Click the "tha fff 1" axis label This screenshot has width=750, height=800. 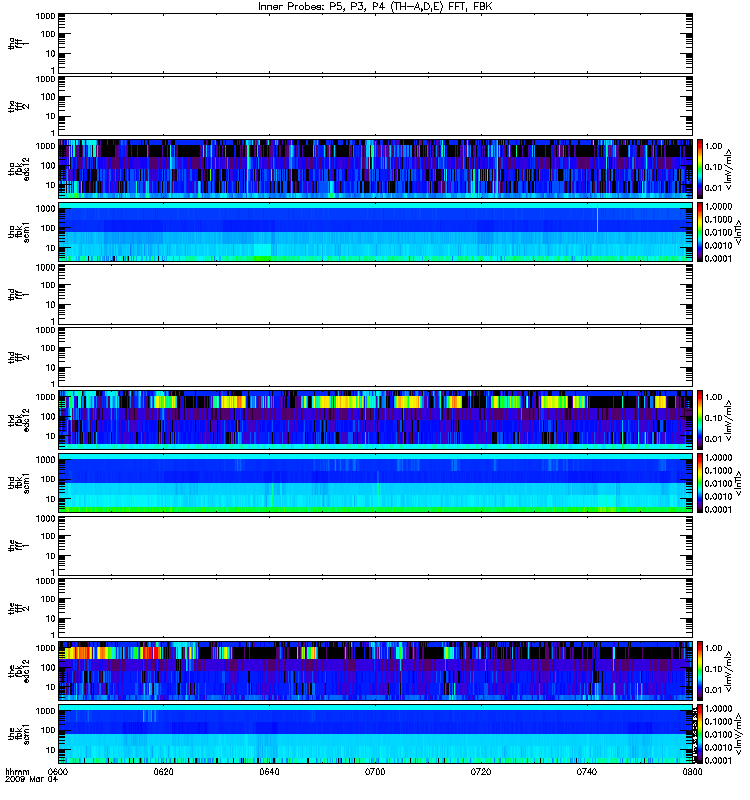[x=18, y=43]
